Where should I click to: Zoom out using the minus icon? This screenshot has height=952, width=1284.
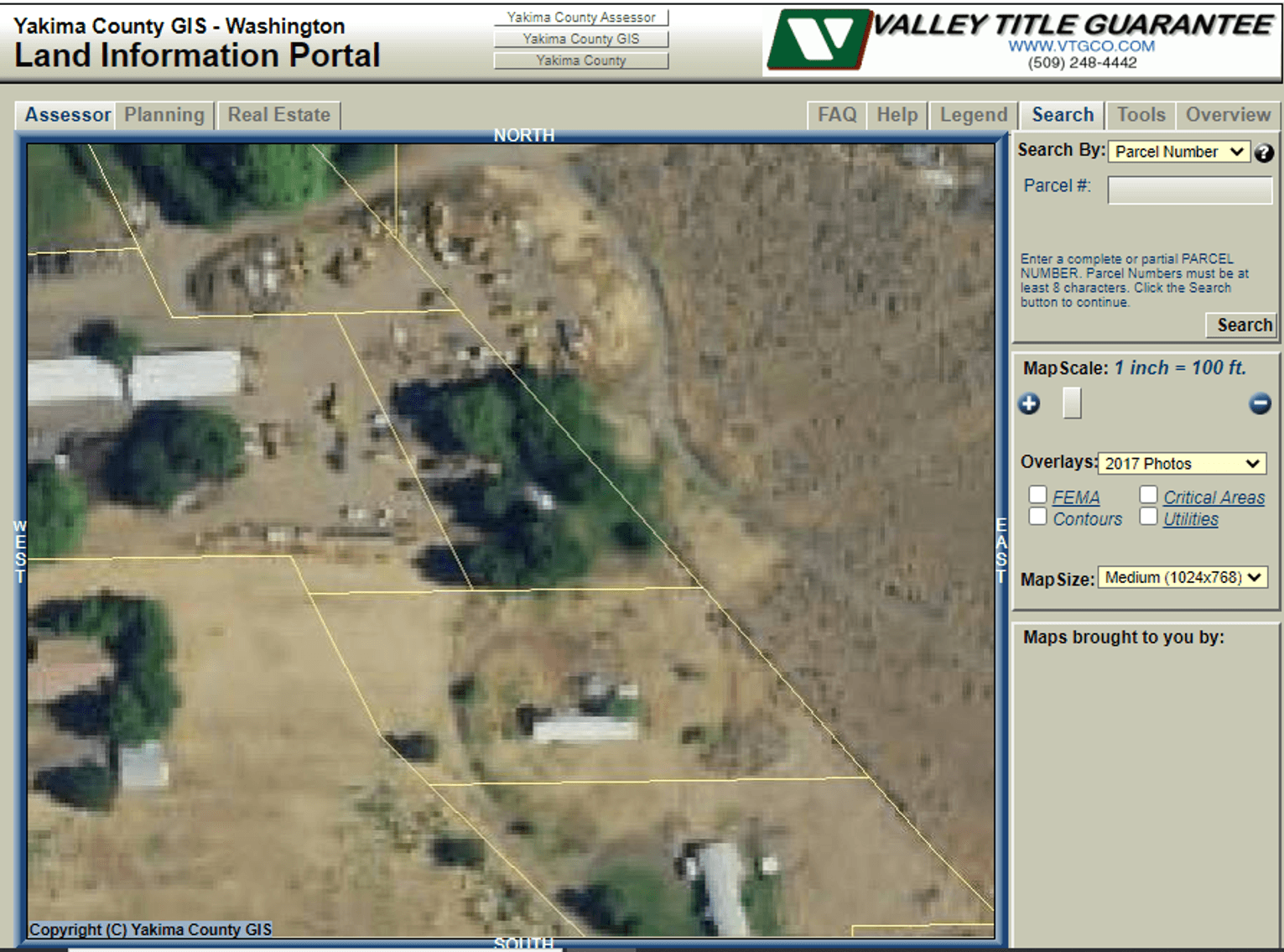pyautogui.click(x=1261, y=403)
